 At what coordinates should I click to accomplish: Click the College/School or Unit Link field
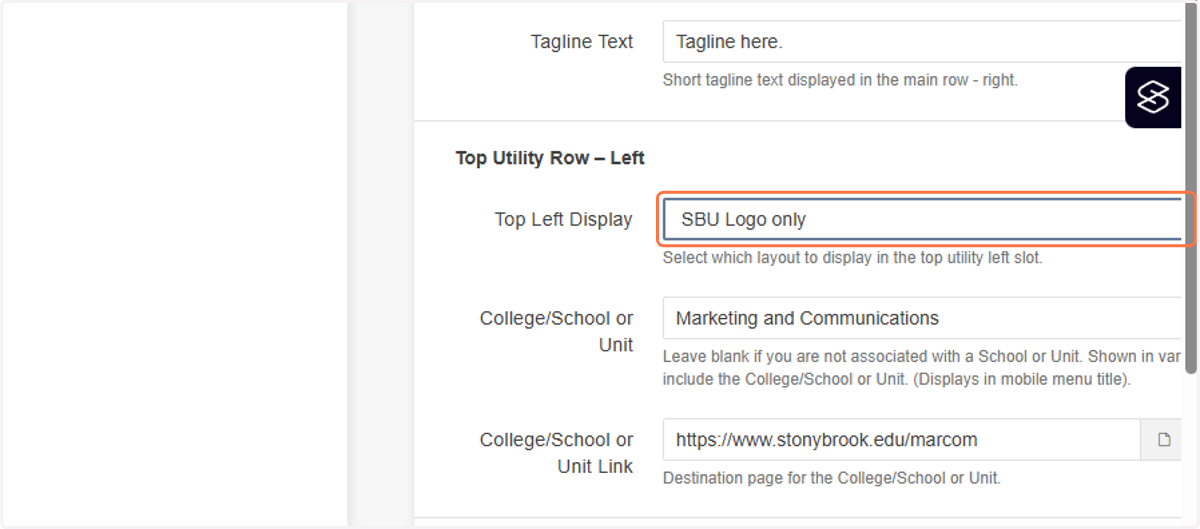tap(901, 439)
